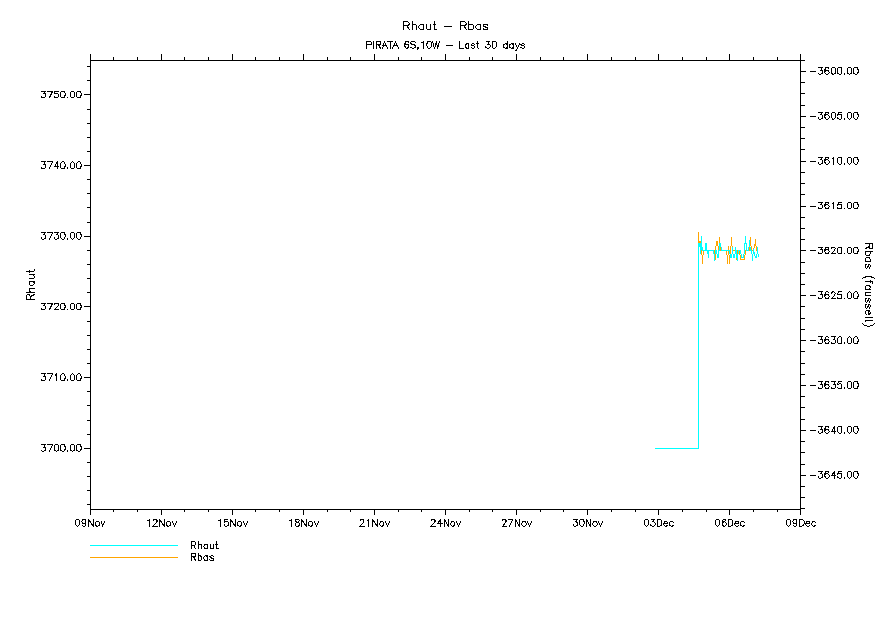Viewport: 891px width, 630px height.
Task: Click the 09Dec date tick label
Action: click(x=800, y=523)
